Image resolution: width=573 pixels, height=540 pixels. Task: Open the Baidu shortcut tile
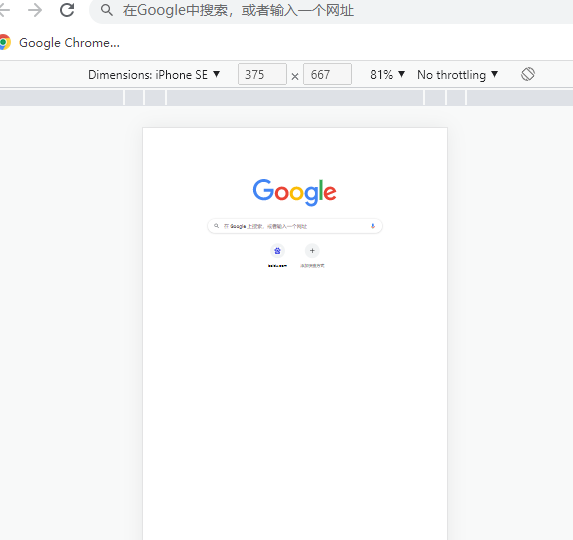tap(277, 255)
